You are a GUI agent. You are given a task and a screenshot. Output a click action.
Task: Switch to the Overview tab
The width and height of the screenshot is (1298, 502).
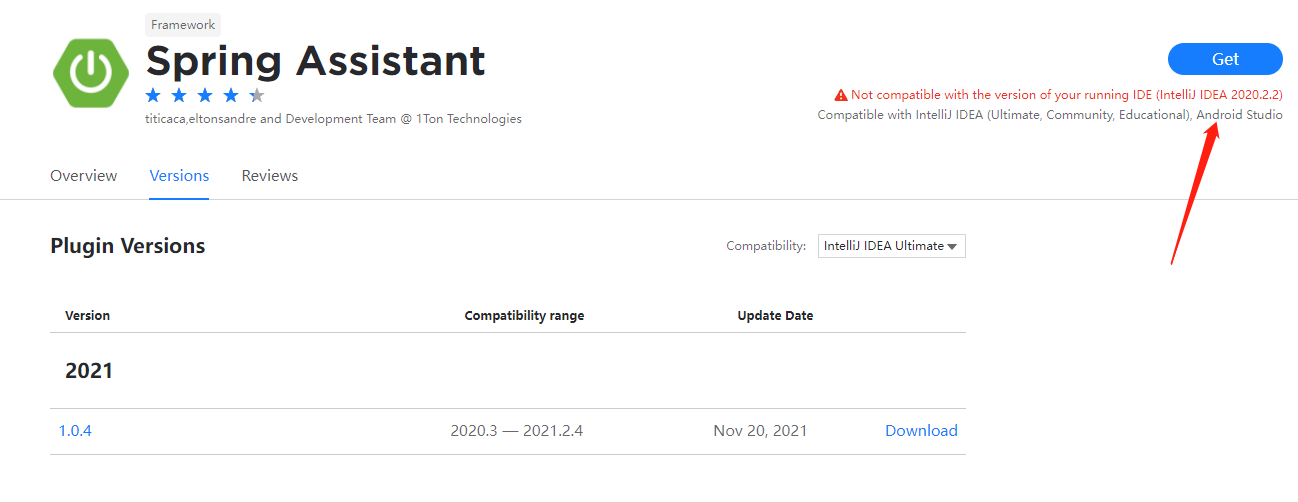pos(84,176)
